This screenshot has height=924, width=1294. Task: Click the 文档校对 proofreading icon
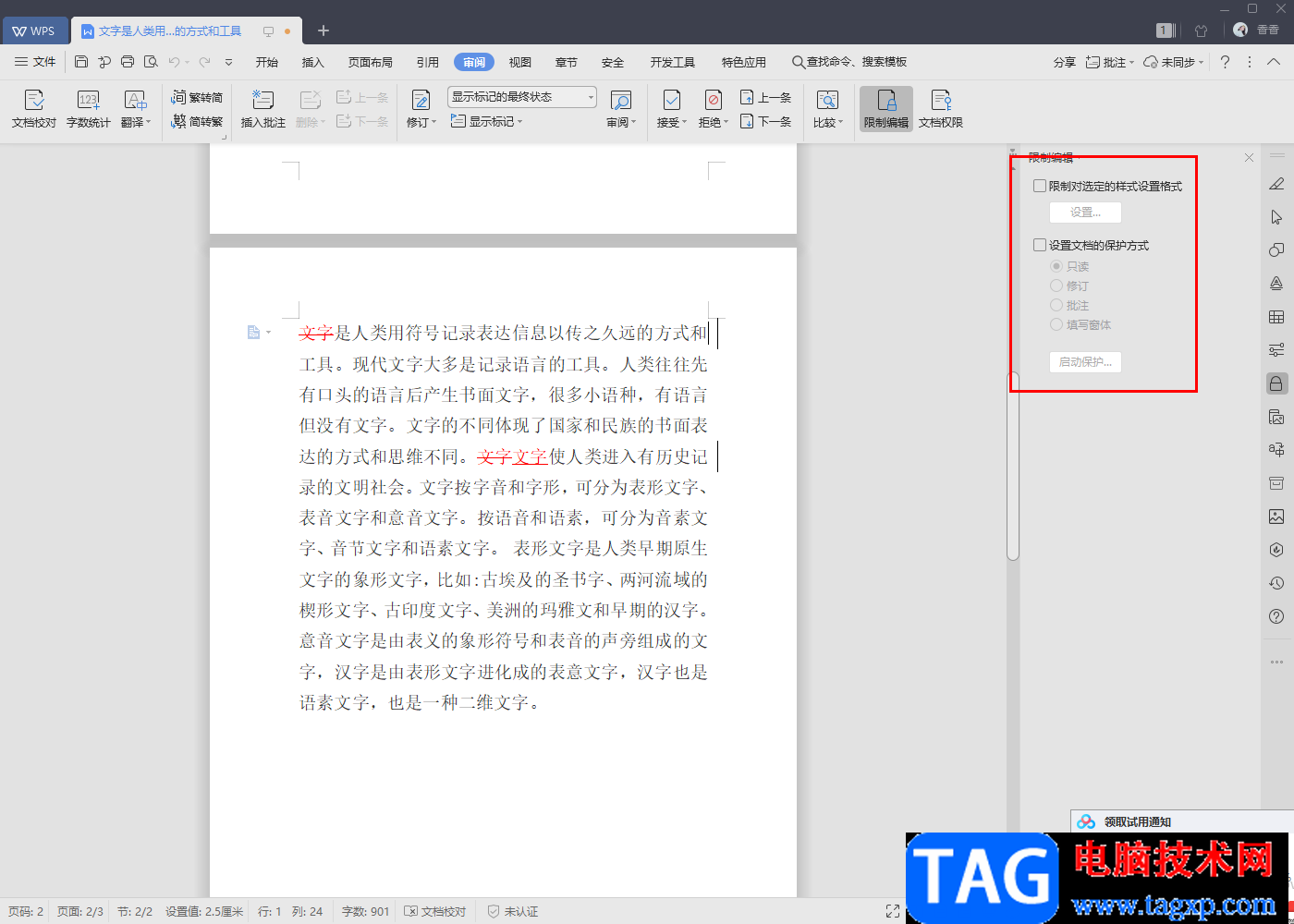click(x=33, y=108)
